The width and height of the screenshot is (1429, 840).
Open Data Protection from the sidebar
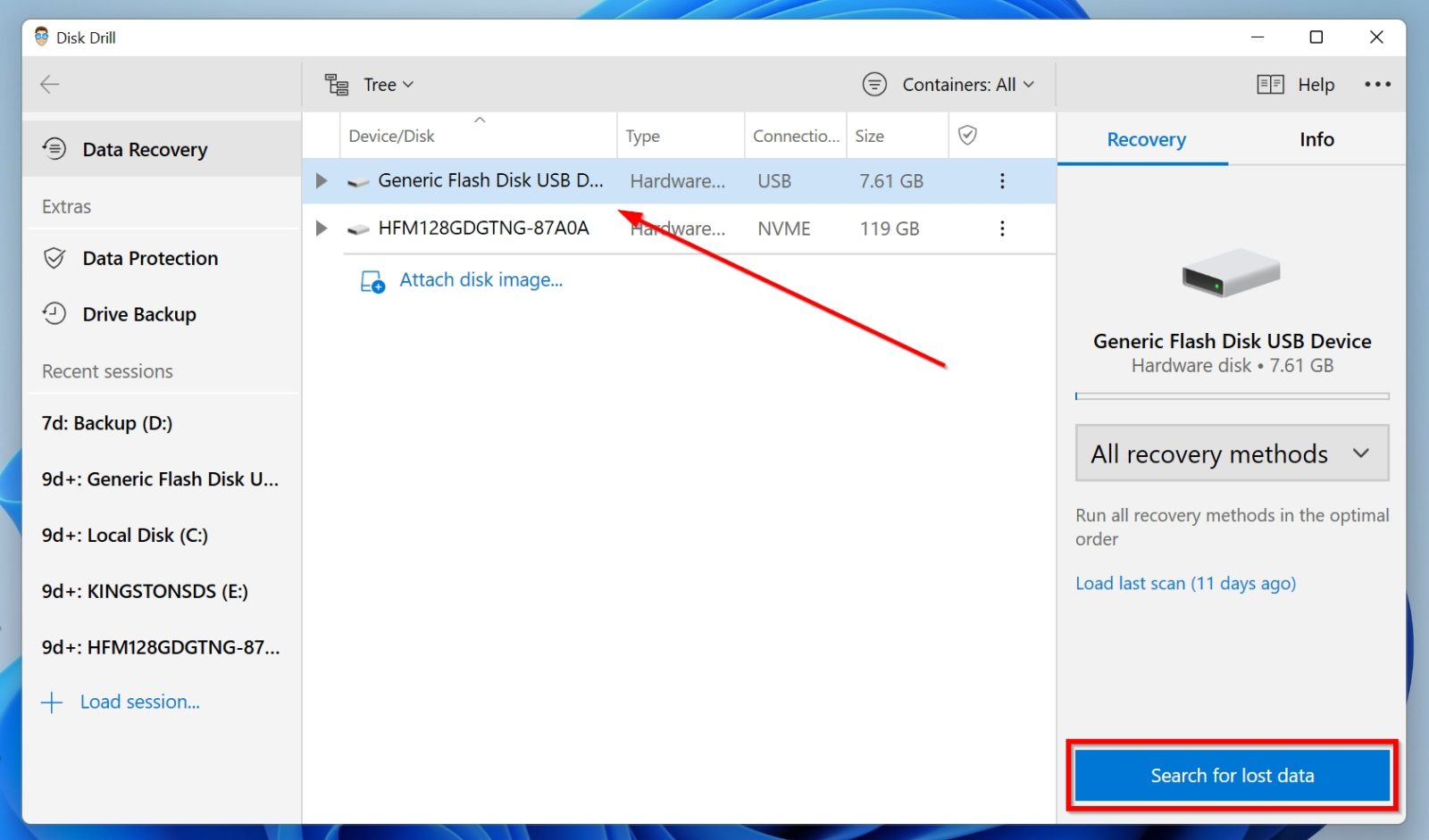coord(150,258)
